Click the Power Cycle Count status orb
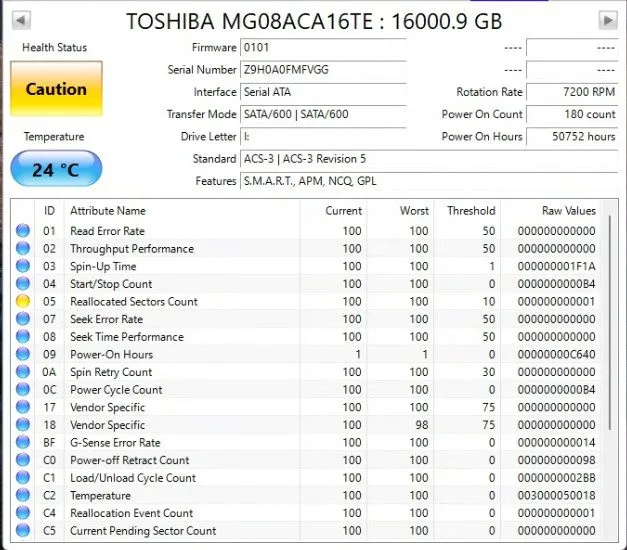The width and height of the screenshot is (627, 550). [23, 389]
